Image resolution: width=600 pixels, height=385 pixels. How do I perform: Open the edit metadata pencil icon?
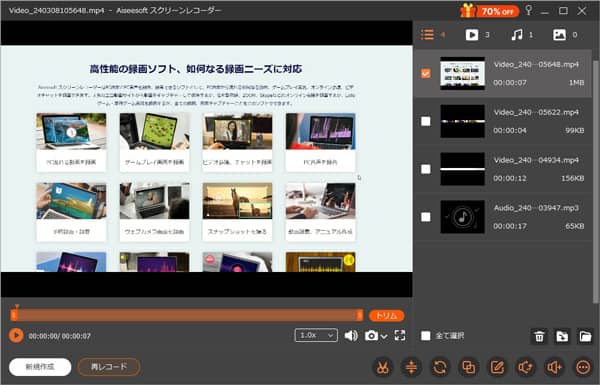pos(497,367)
